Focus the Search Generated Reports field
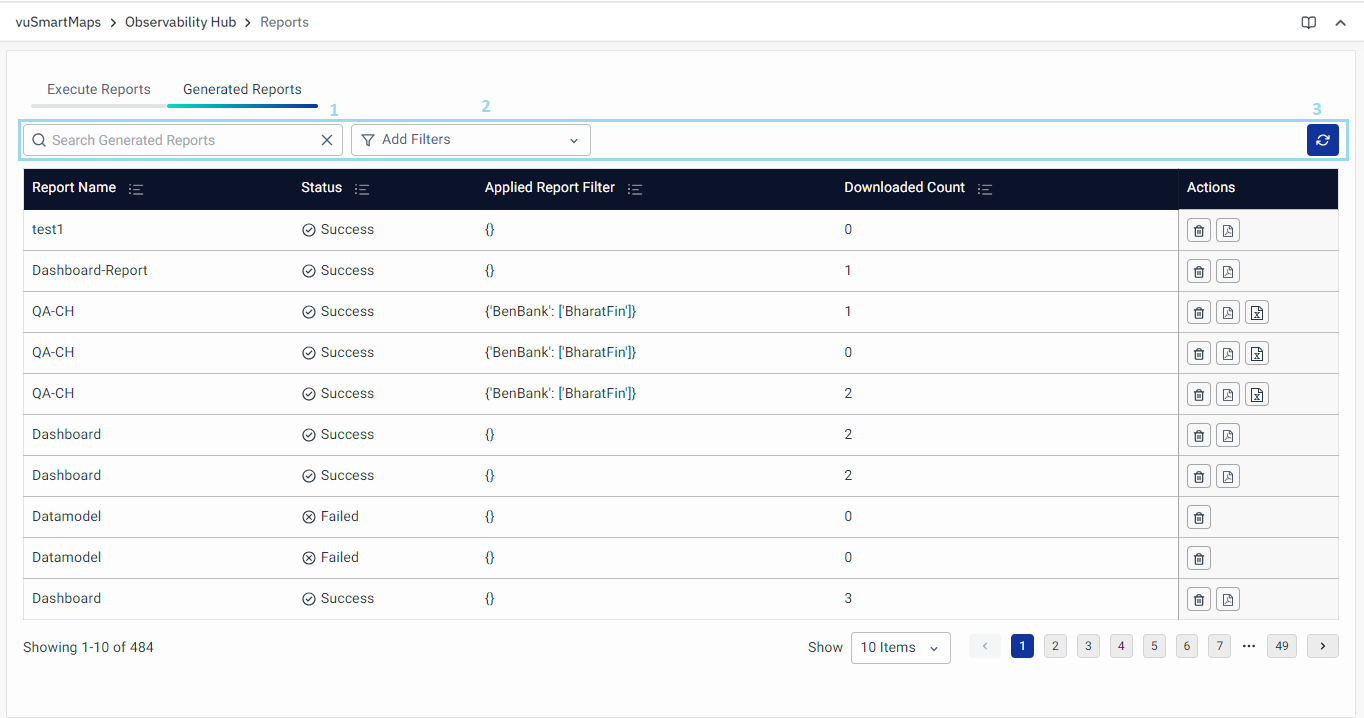 180,140
